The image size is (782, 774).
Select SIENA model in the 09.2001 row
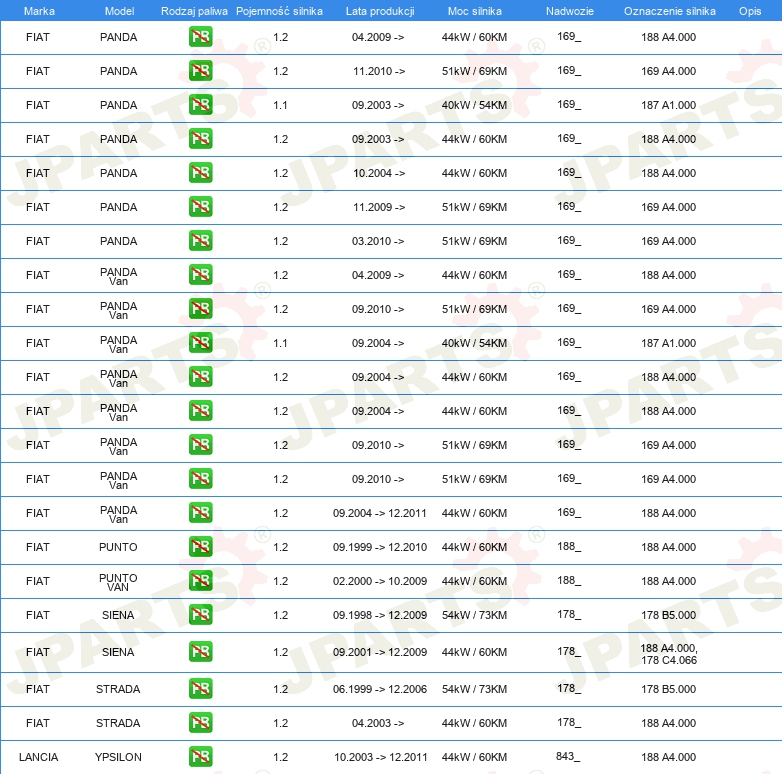click(118, 652)
